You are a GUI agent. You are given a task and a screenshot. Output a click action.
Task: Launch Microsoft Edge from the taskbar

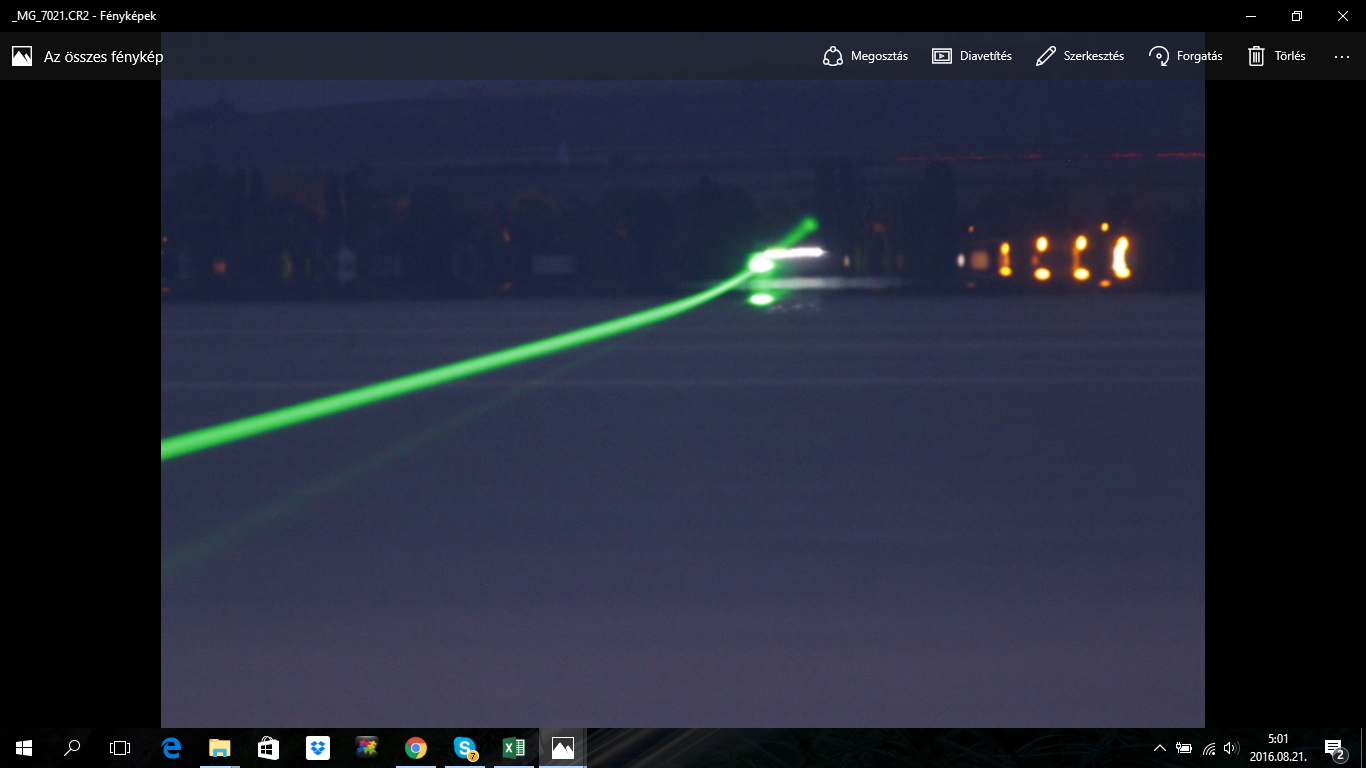(171, 747)
